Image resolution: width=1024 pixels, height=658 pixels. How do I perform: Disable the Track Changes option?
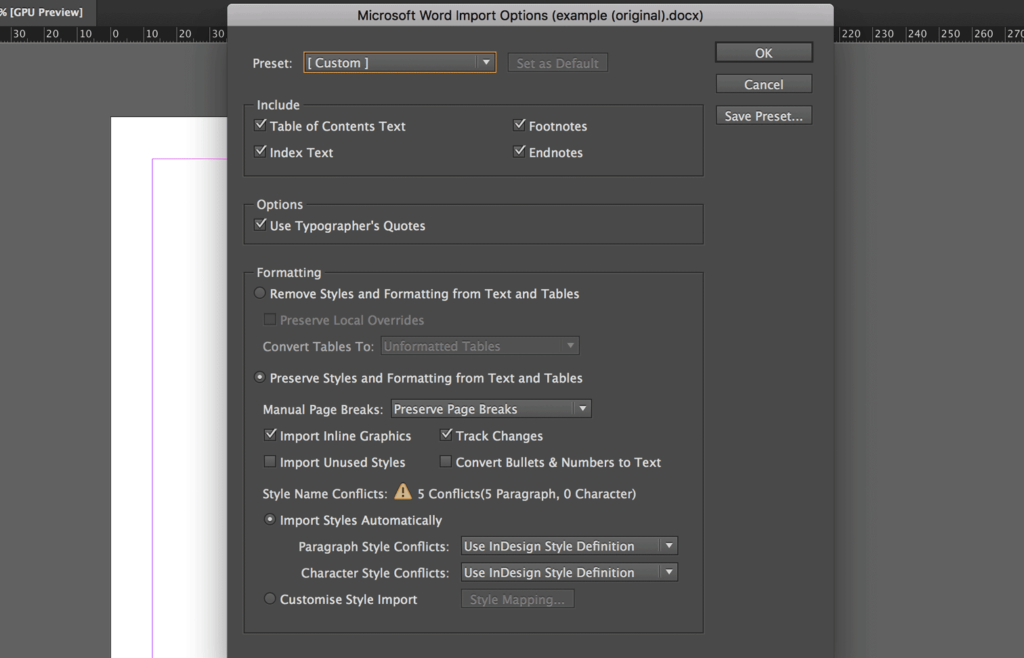pos(445,435)
